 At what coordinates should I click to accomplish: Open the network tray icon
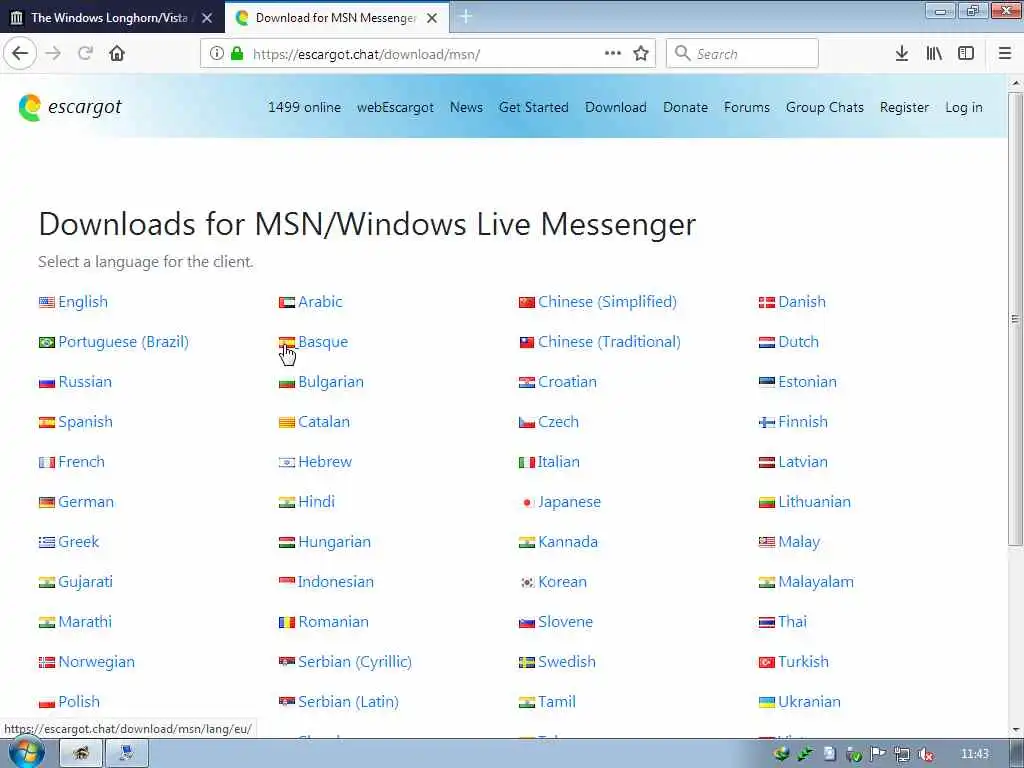[x=902, y=754]
